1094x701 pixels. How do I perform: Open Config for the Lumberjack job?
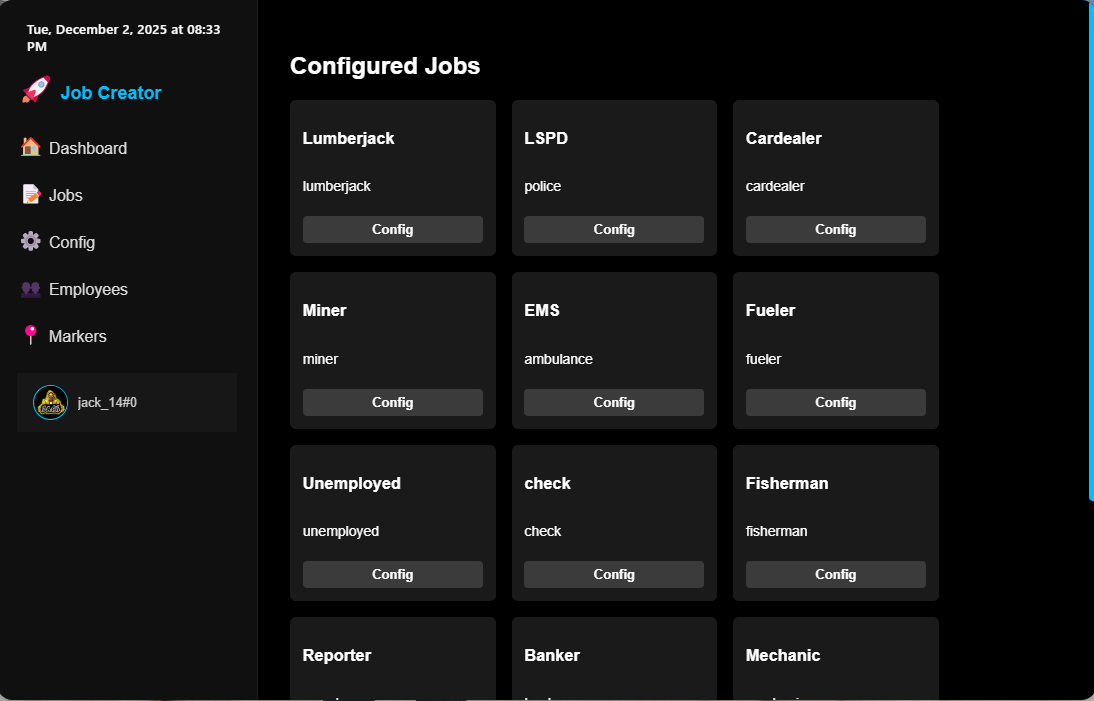point(392,229)
